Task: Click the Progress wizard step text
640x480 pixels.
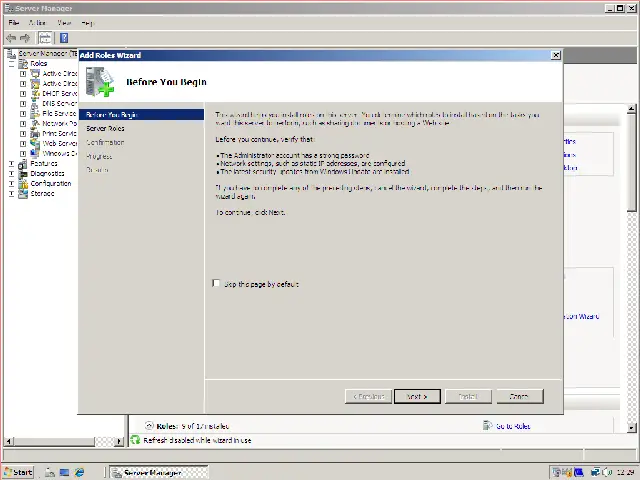Action: (99, 156)
